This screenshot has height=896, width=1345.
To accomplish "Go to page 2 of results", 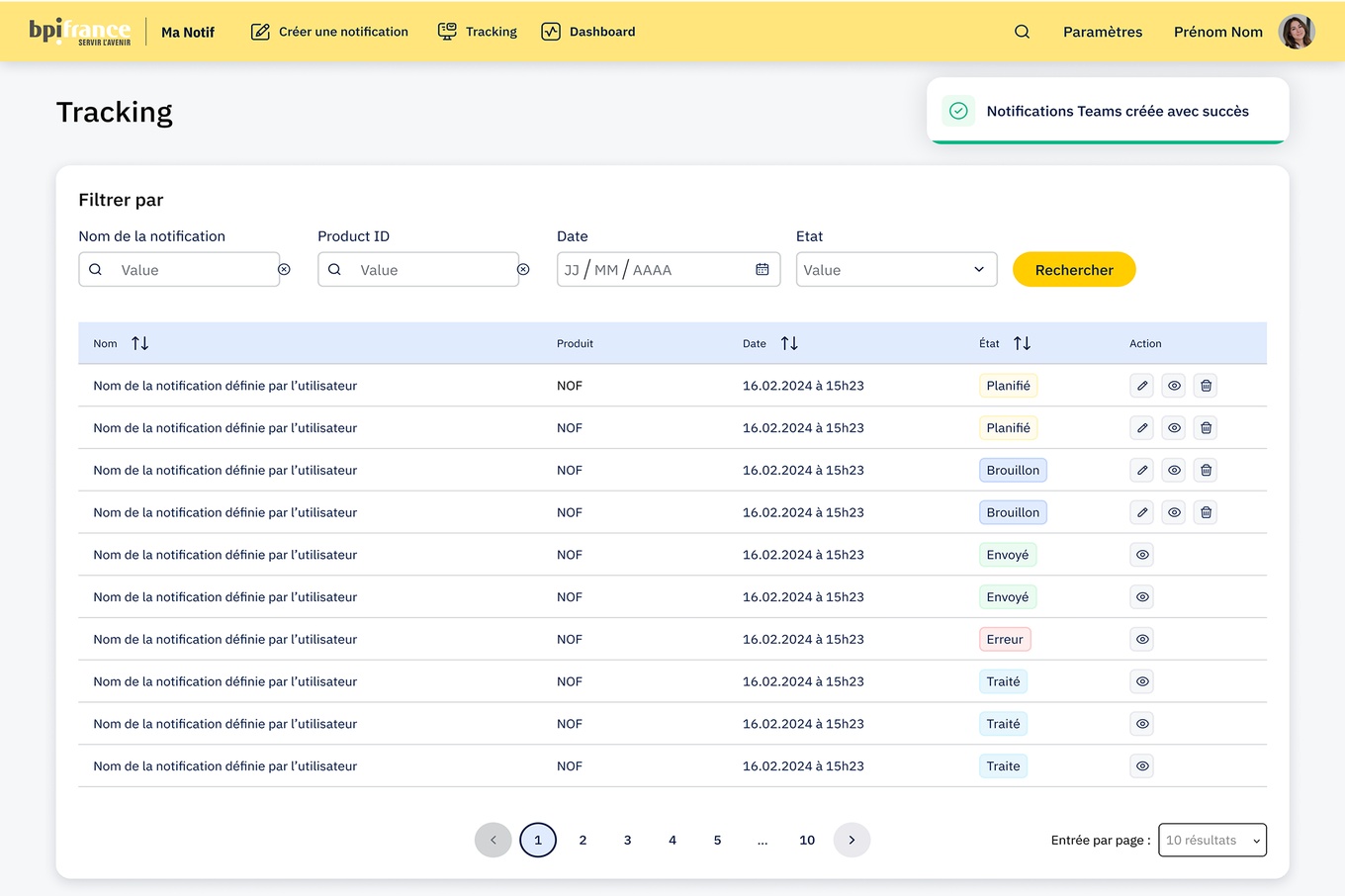I will point(583,840).
